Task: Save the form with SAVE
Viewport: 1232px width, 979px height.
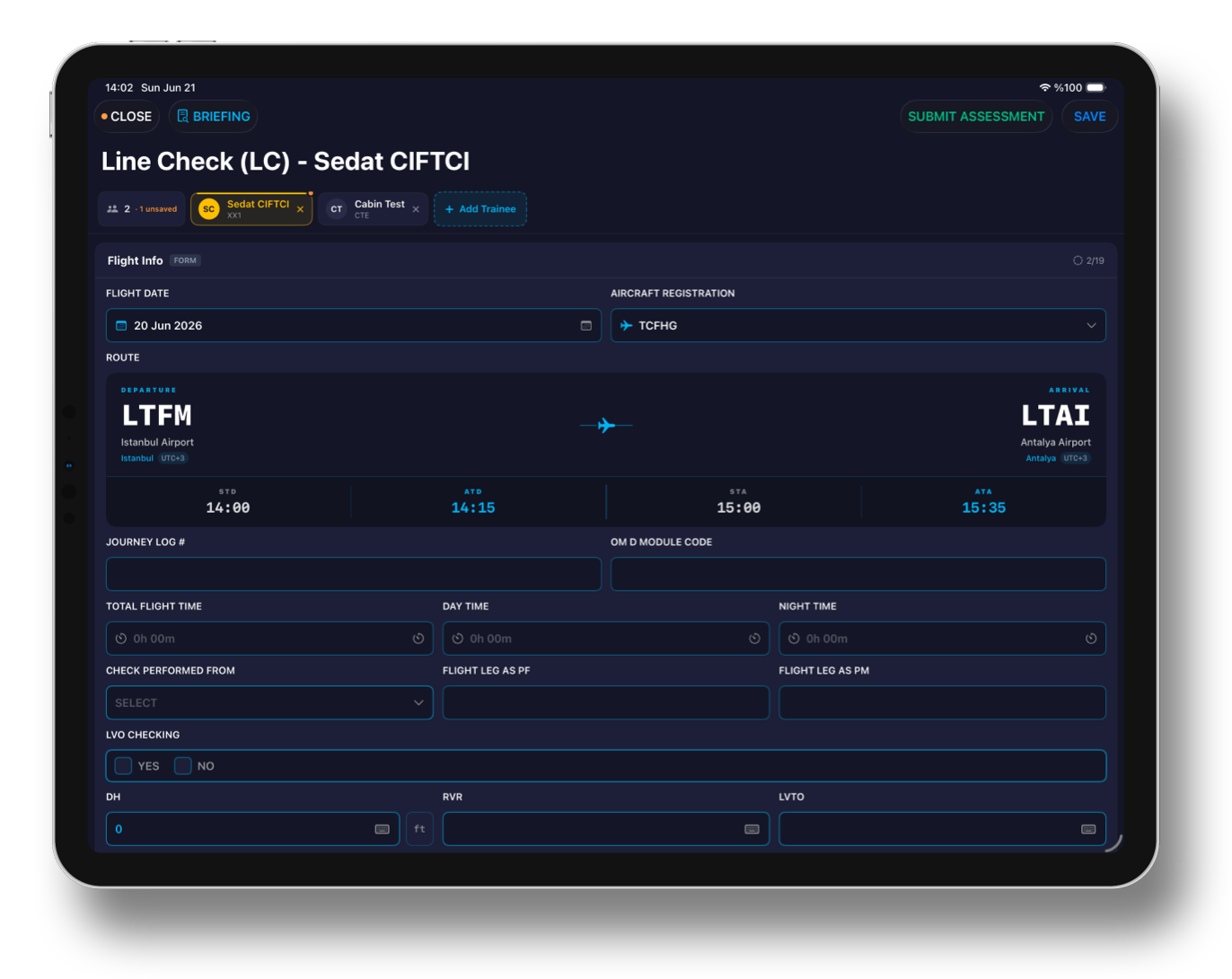Action: pos(1089,117)
